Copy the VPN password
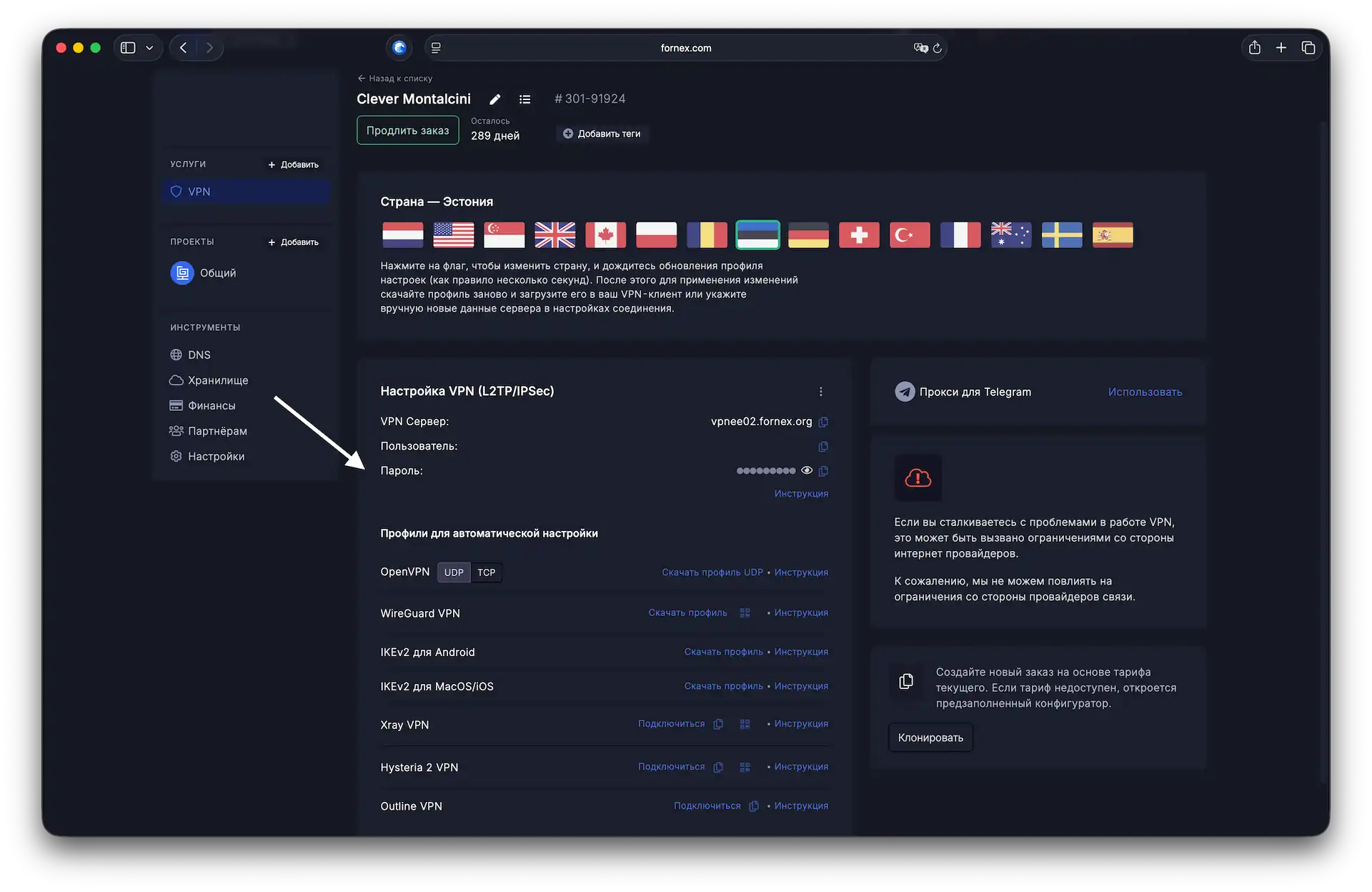This screenshot has width=1372, height=892. [824, 471]
